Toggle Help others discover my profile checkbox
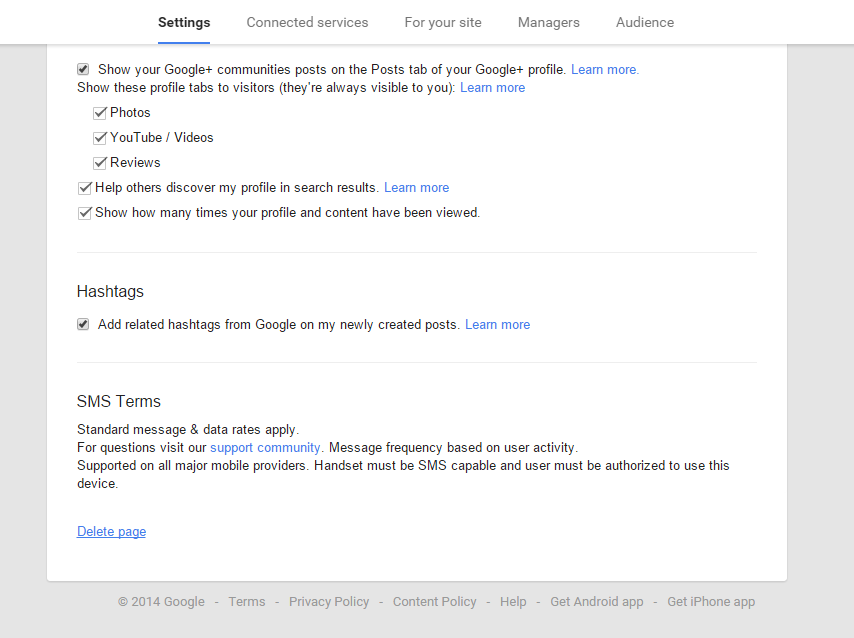854x638 pixels. point(84,188)
